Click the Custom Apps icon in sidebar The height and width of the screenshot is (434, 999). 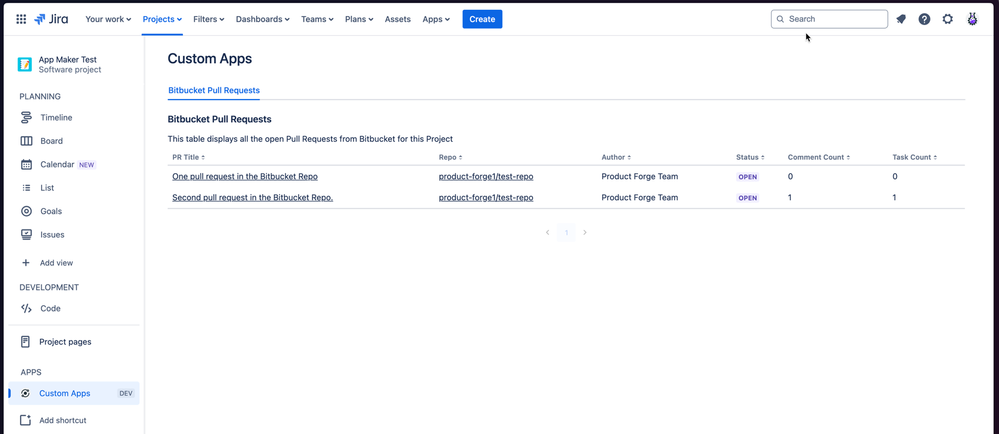[25, 393]
